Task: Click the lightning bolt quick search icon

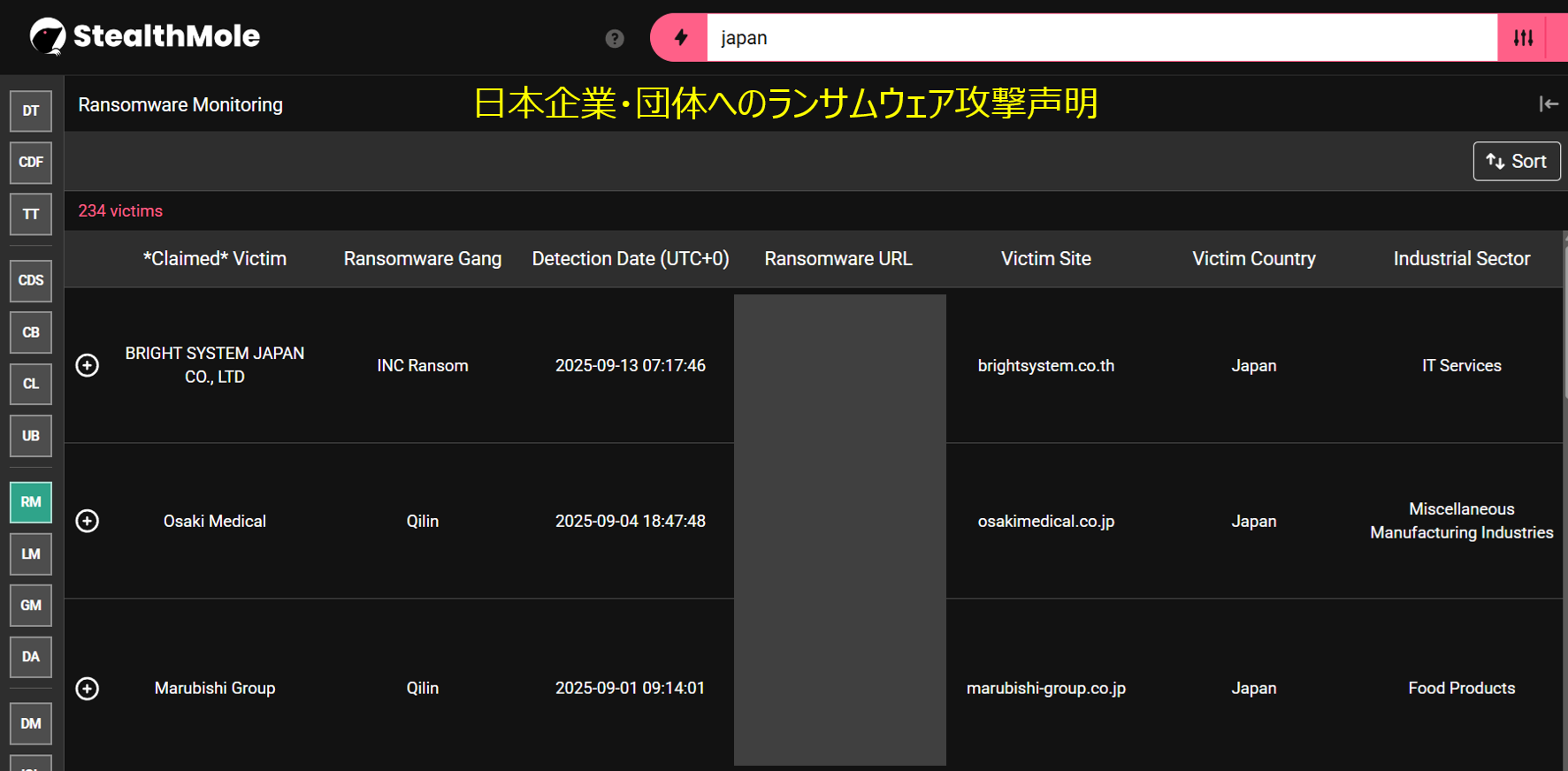Action: tap(680, 37)
